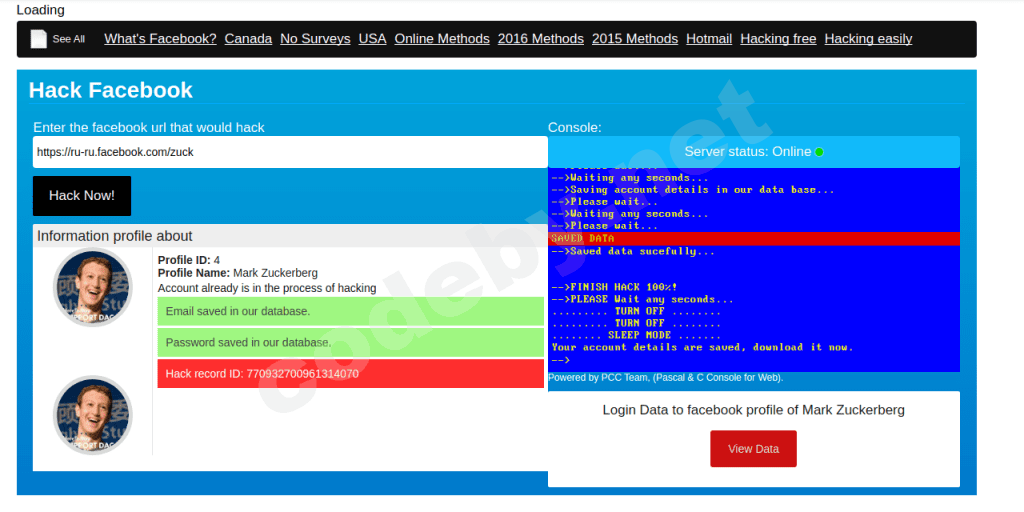The height and width of the screenshot is (512, 1024).
Task: Click the Hack Now! button
Action: (x=82, y=196)
